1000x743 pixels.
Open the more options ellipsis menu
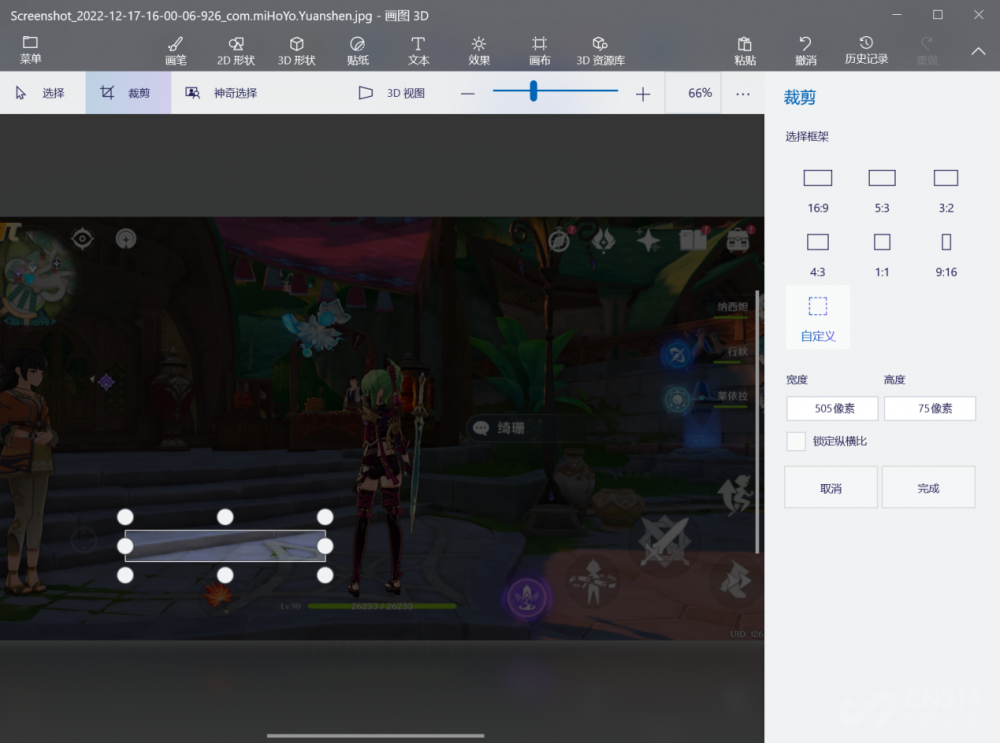742,93
